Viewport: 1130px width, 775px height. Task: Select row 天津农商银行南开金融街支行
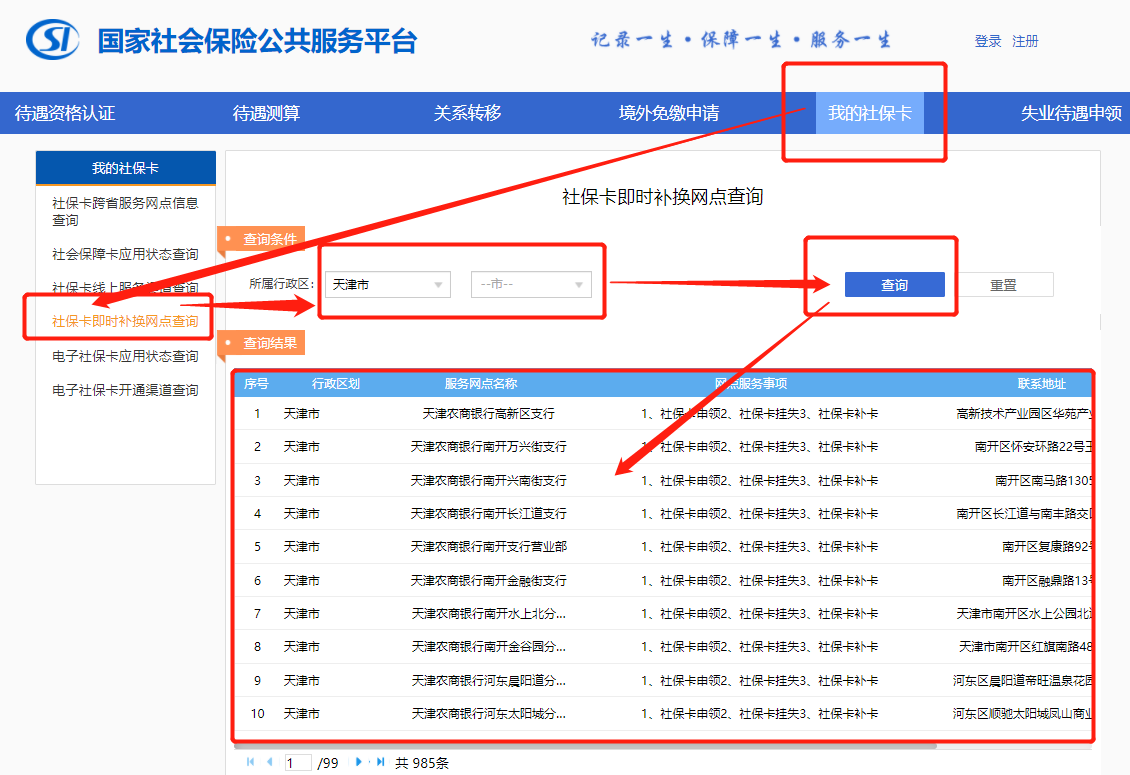coord(663,580)
